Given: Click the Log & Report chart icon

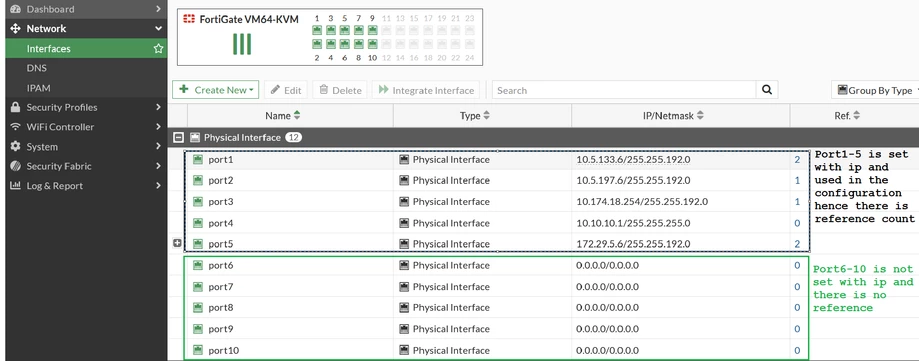Looking at the screenshot, I should click(16, 186).
